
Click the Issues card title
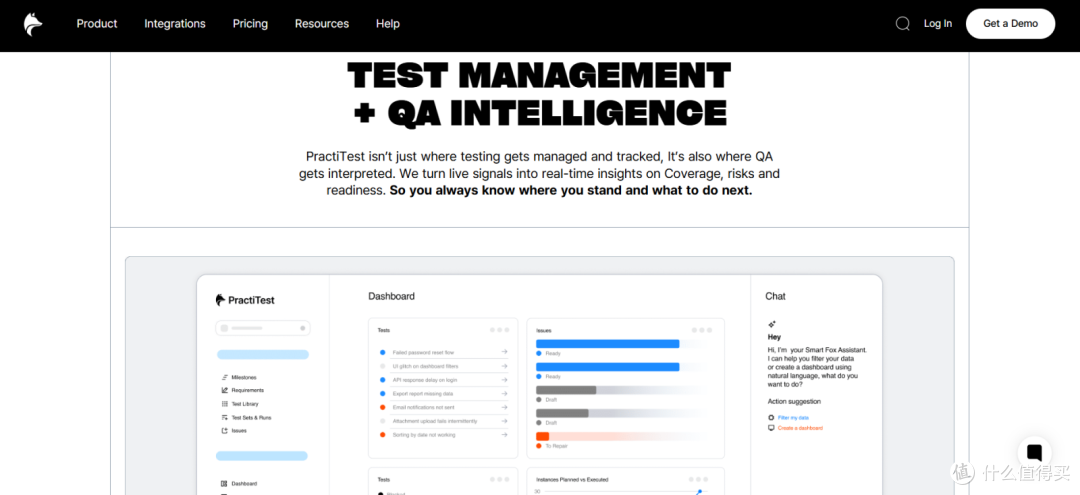tap(543, 330)
